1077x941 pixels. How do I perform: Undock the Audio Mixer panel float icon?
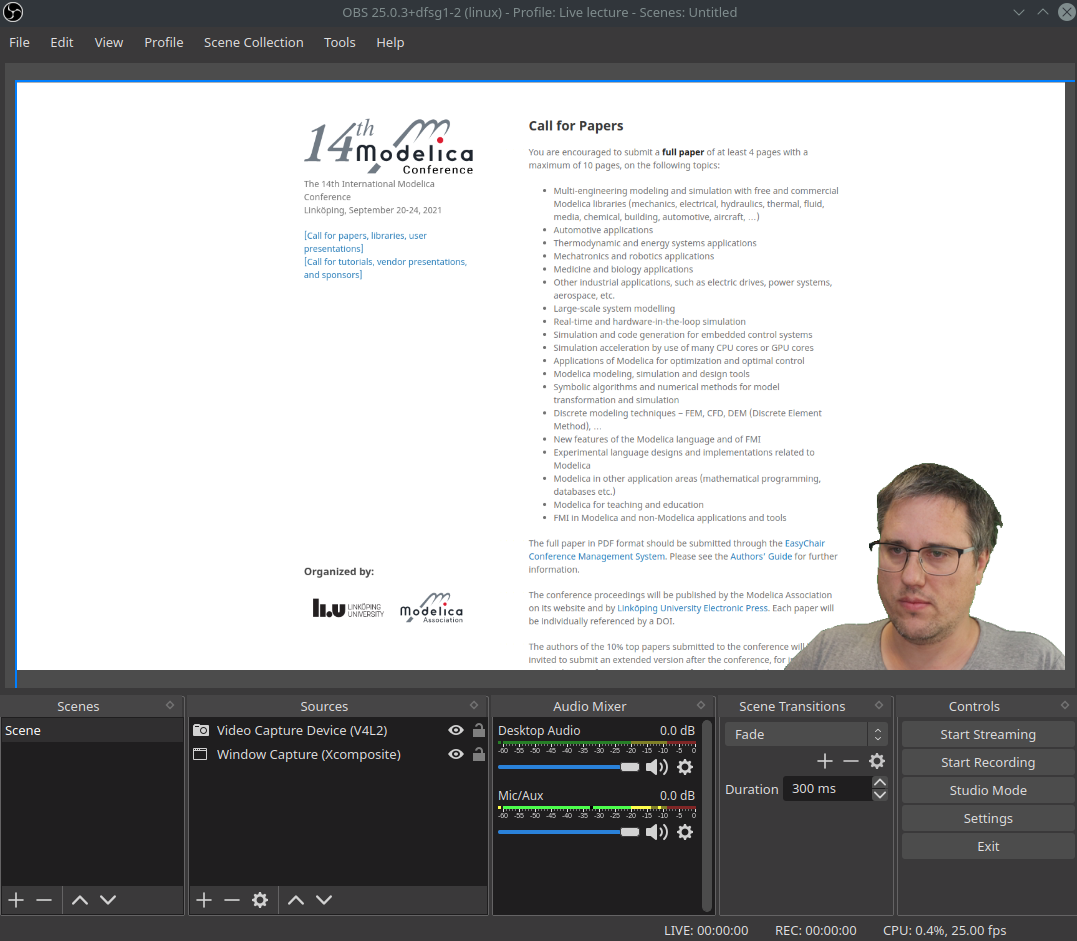pyautogui.click(x=701, y=705)
